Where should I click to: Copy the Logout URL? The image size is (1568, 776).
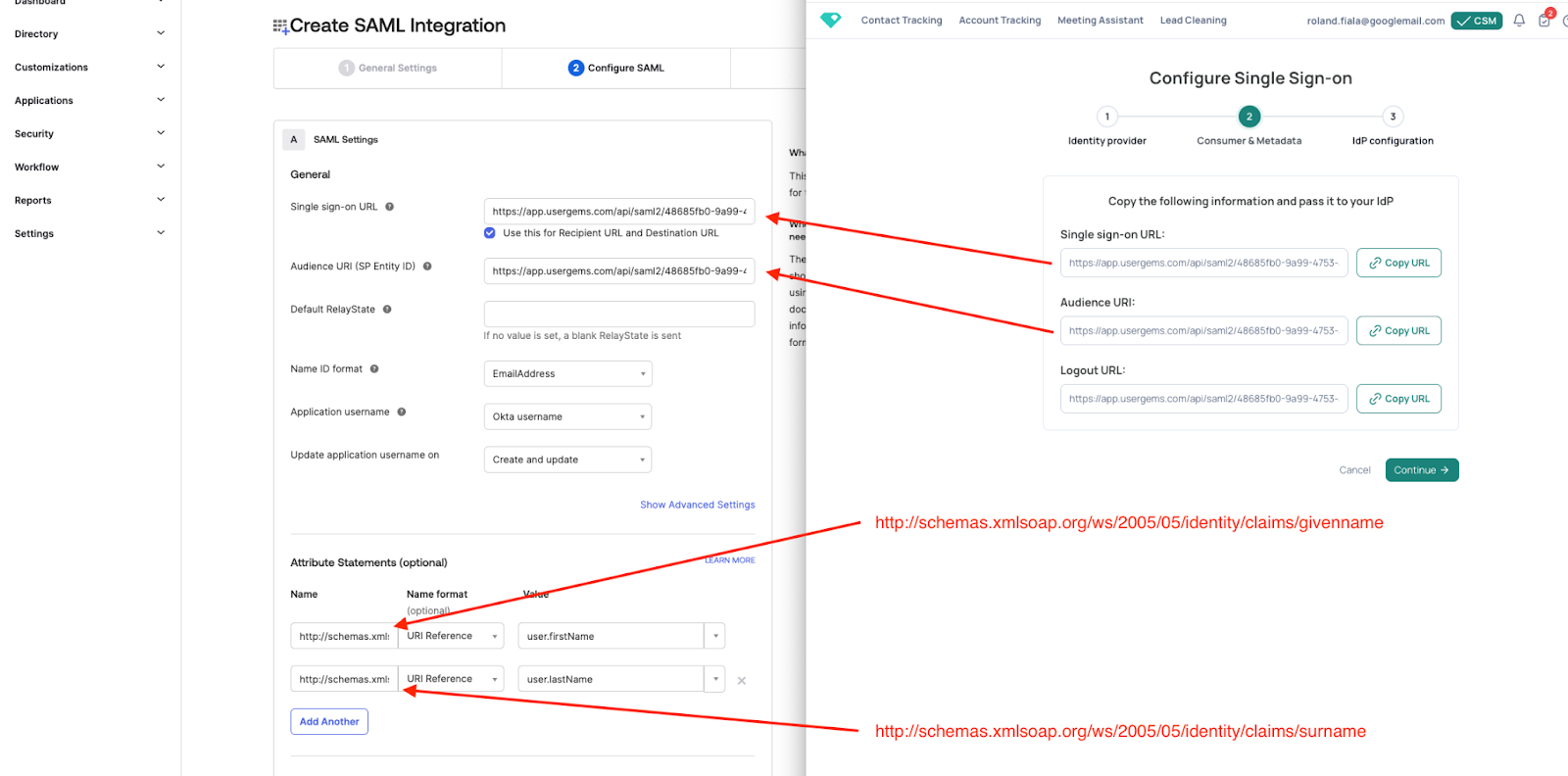click(x=1398, y=399)
